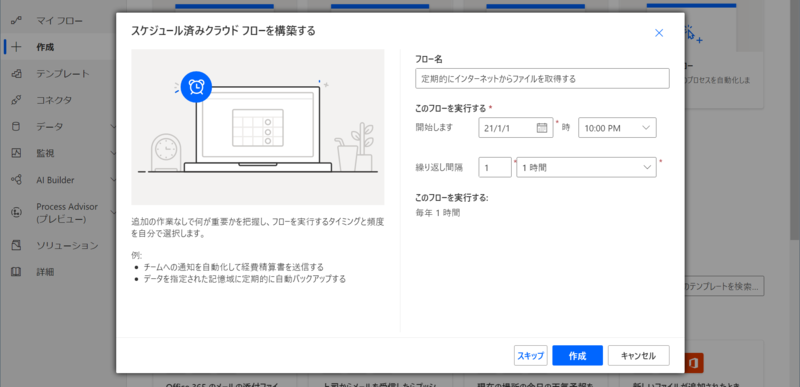Click the 毎年 1 時間 summary text
Image resolution: width=800 pixels, height=387 pixels.
click(x=438, y=213)
